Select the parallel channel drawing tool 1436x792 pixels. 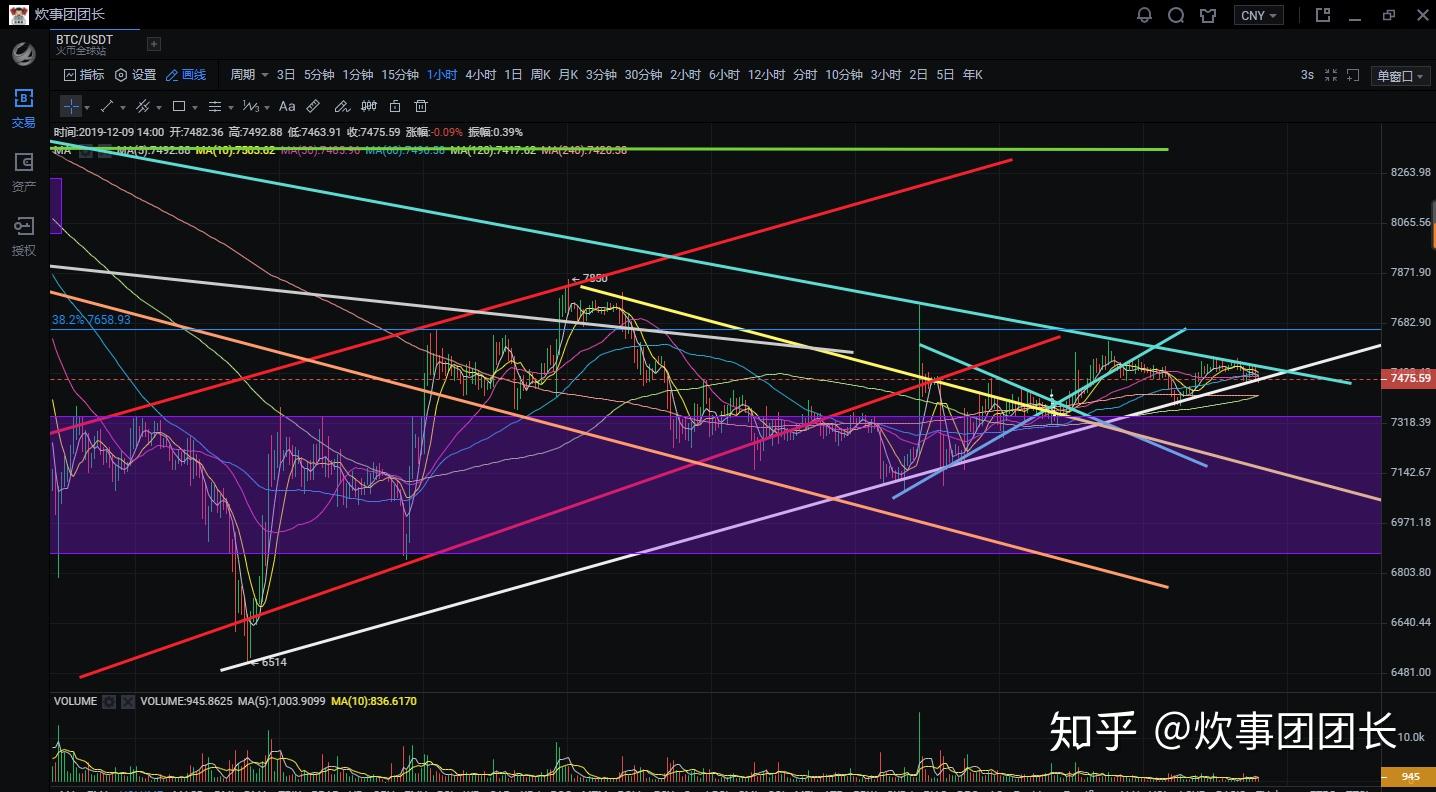pos(143,106)
